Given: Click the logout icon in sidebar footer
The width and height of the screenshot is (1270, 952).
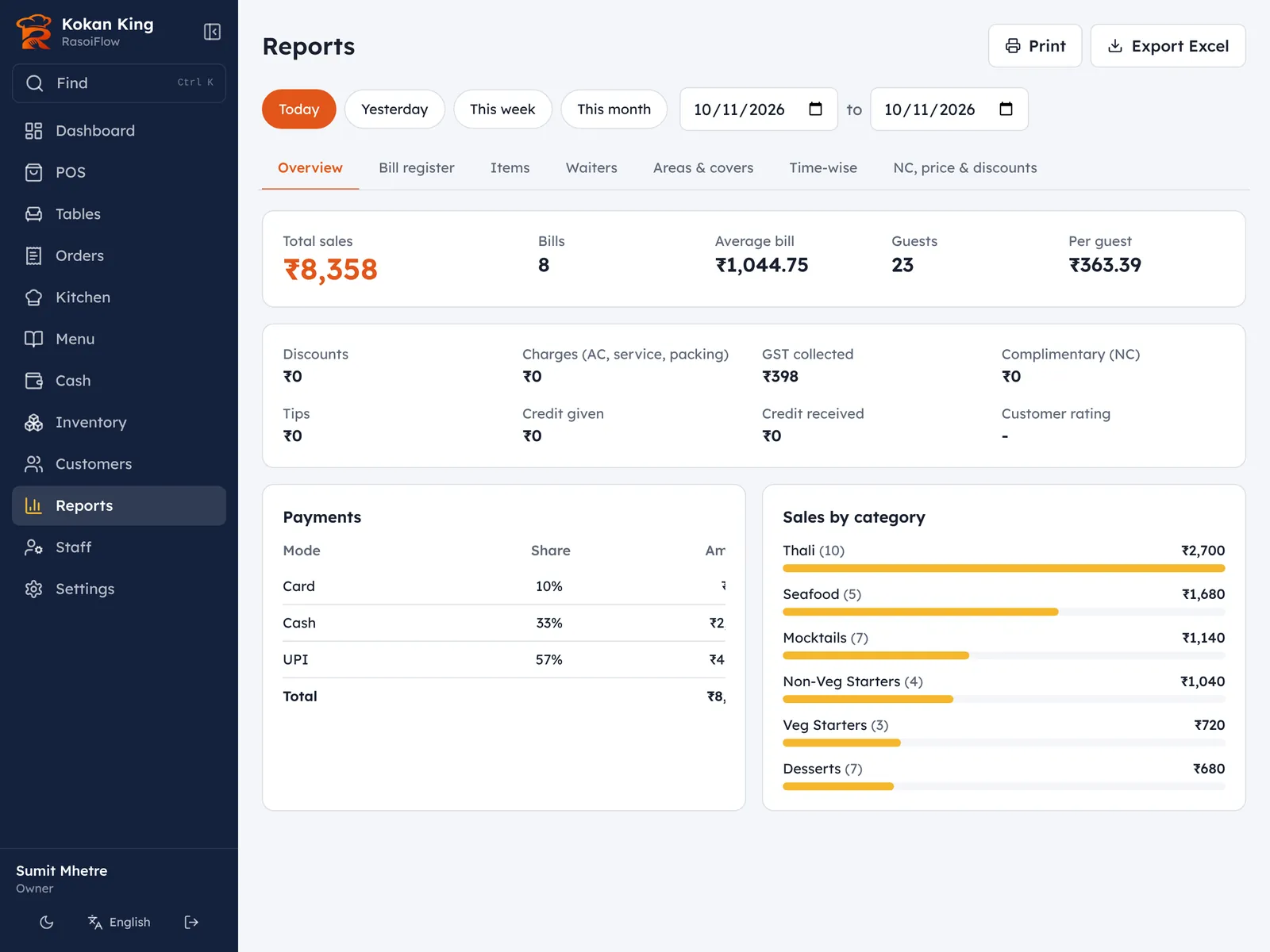Looking at the screenshot, I should pyautogui.click(x=191, y=922).
